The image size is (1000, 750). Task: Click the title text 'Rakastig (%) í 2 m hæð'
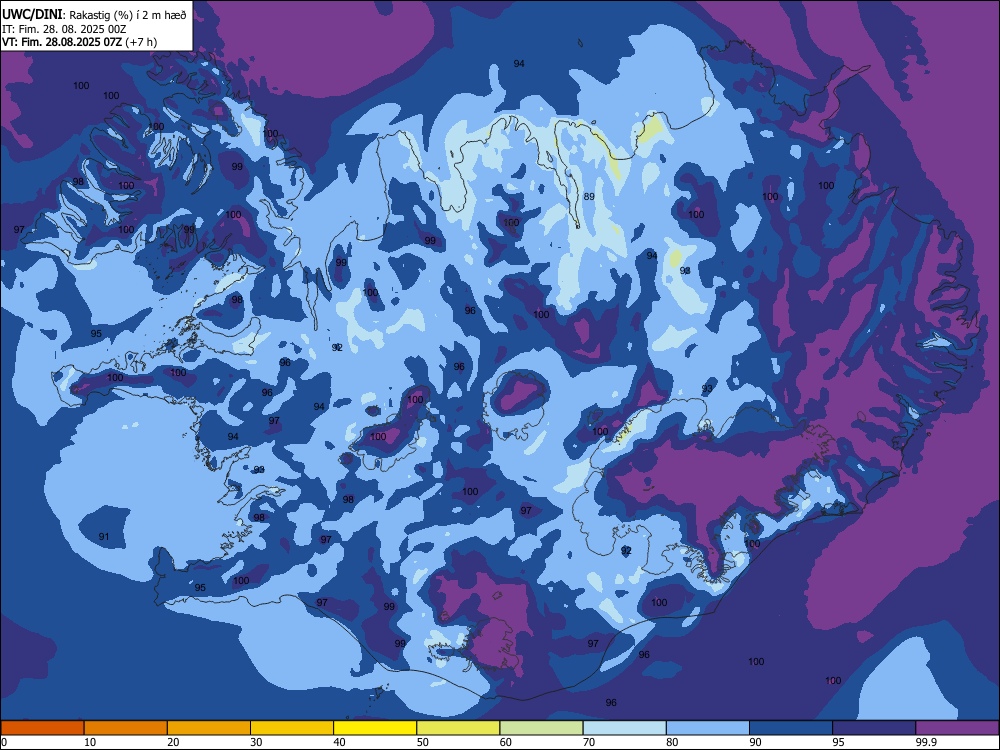128,15
